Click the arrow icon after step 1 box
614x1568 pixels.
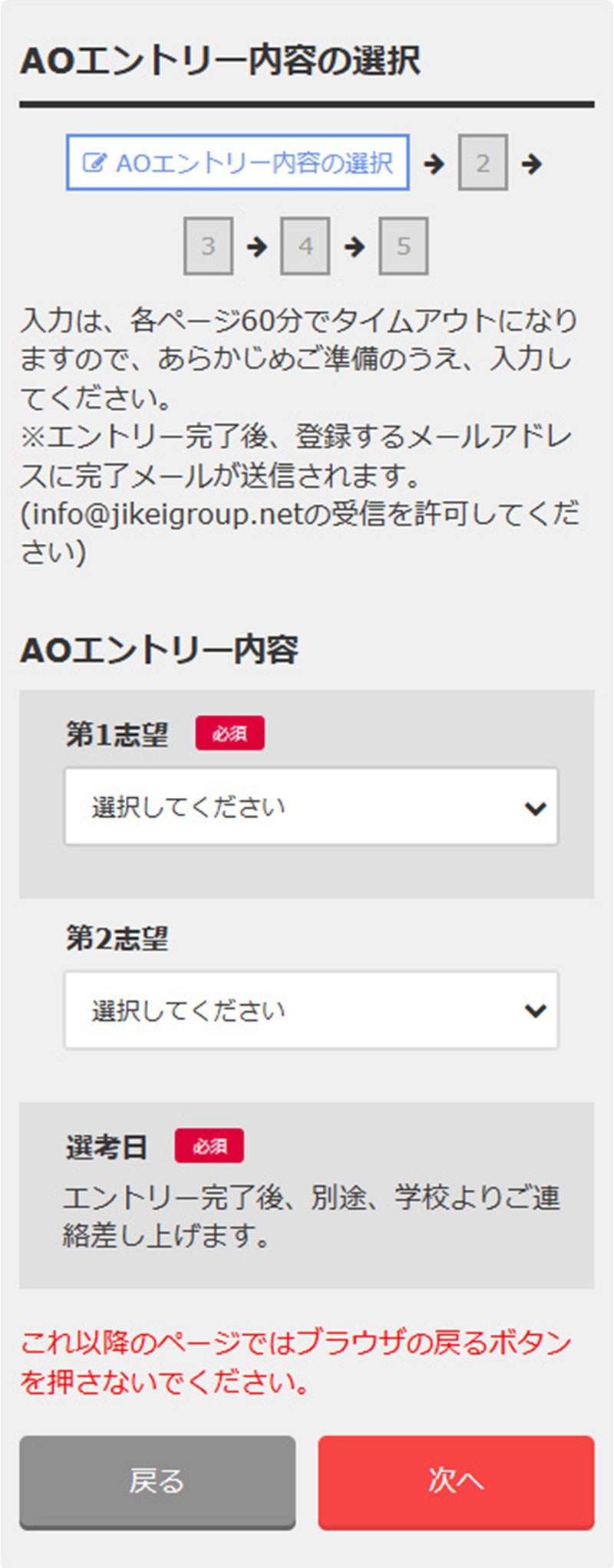pos(434,163)
